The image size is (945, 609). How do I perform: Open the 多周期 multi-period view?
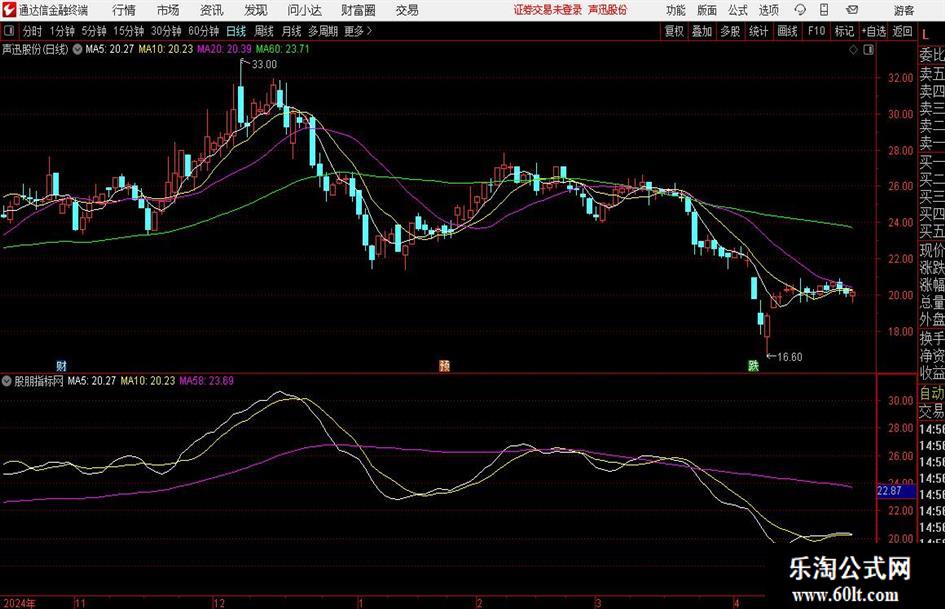[323, 31]
